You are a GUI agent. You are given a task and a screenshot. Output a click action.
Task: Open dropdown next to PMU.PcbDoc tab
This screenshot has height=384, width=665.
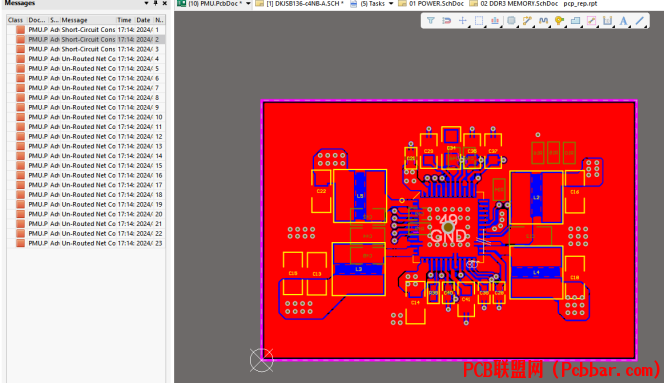(x=248, y=3)
